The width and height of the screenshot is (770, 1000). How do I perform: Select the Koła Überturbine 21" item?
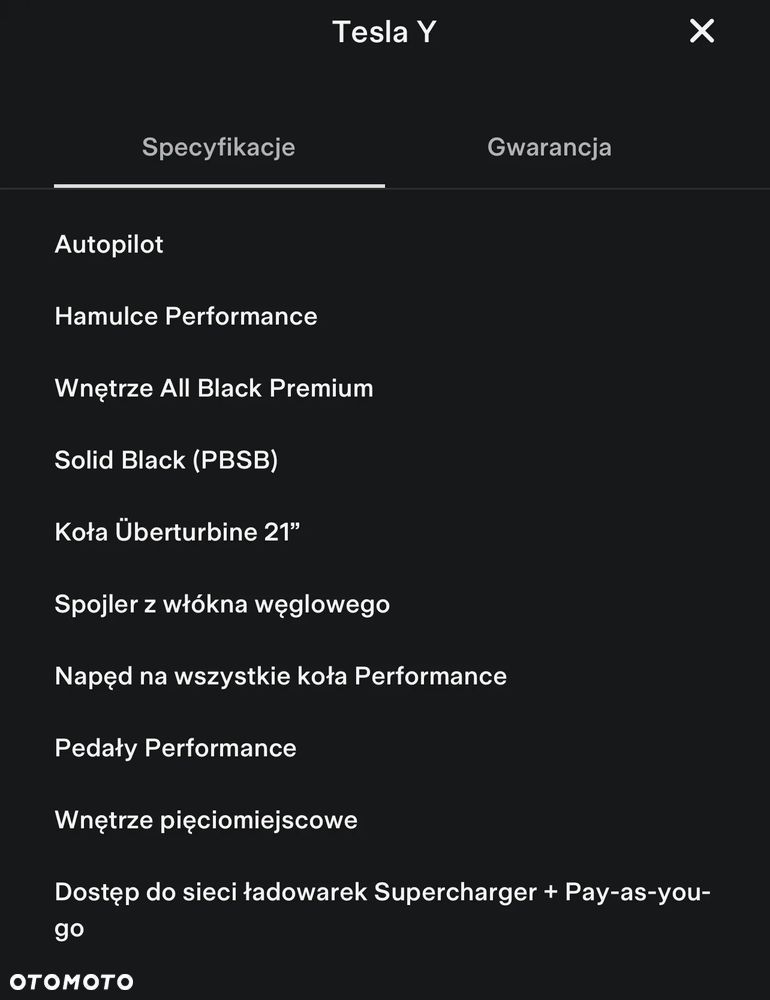177,532
